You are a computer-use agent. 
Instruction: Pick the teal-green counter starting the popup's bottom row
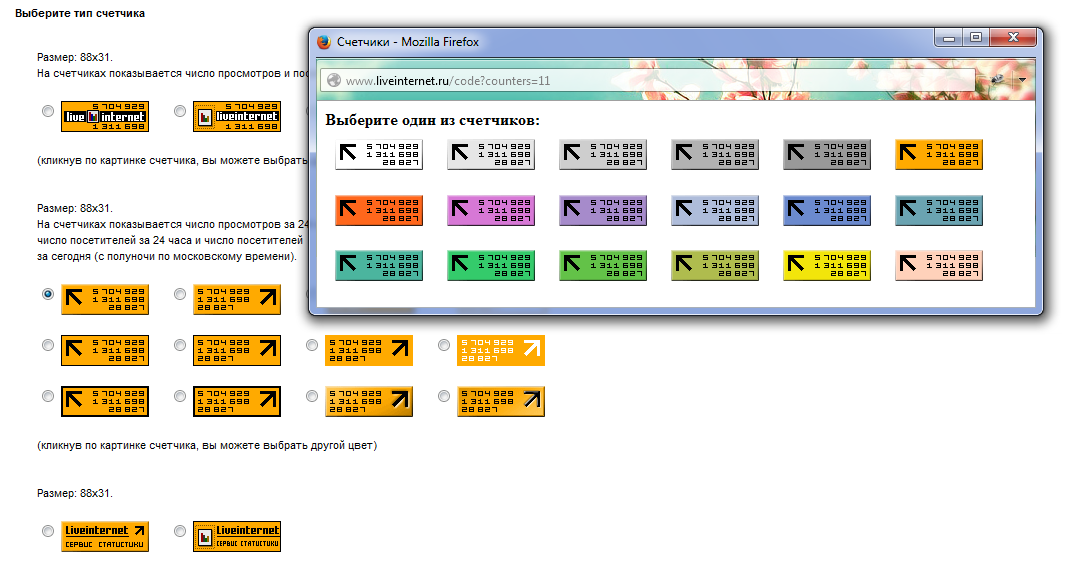379,265
